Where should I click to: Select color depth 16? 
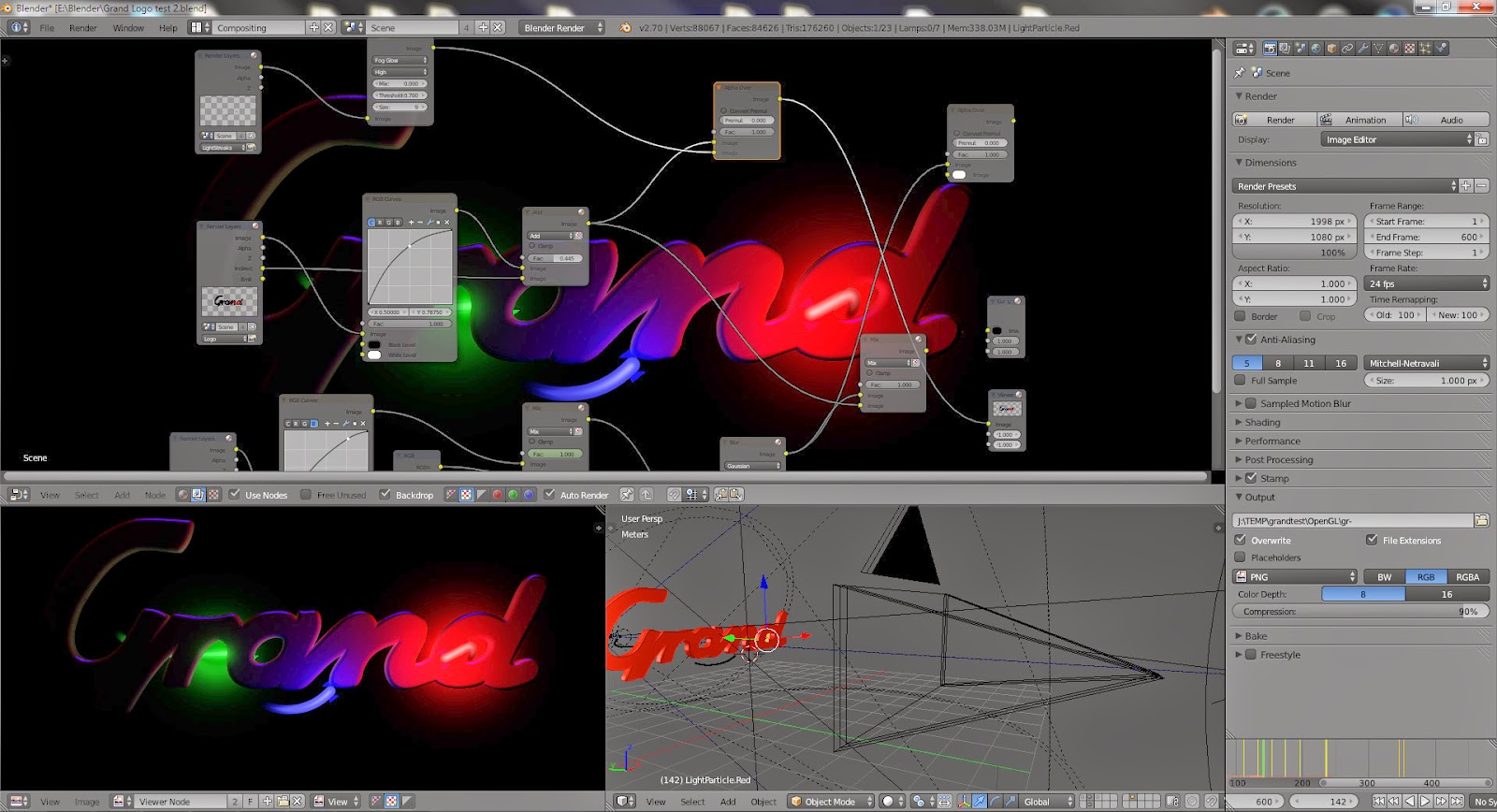pos(1446,594)
